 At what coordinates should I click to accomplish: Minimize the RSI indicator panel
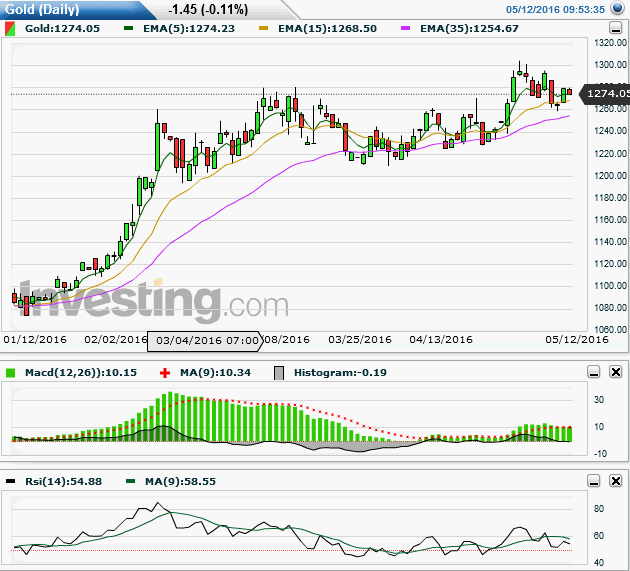click(594, 481)
